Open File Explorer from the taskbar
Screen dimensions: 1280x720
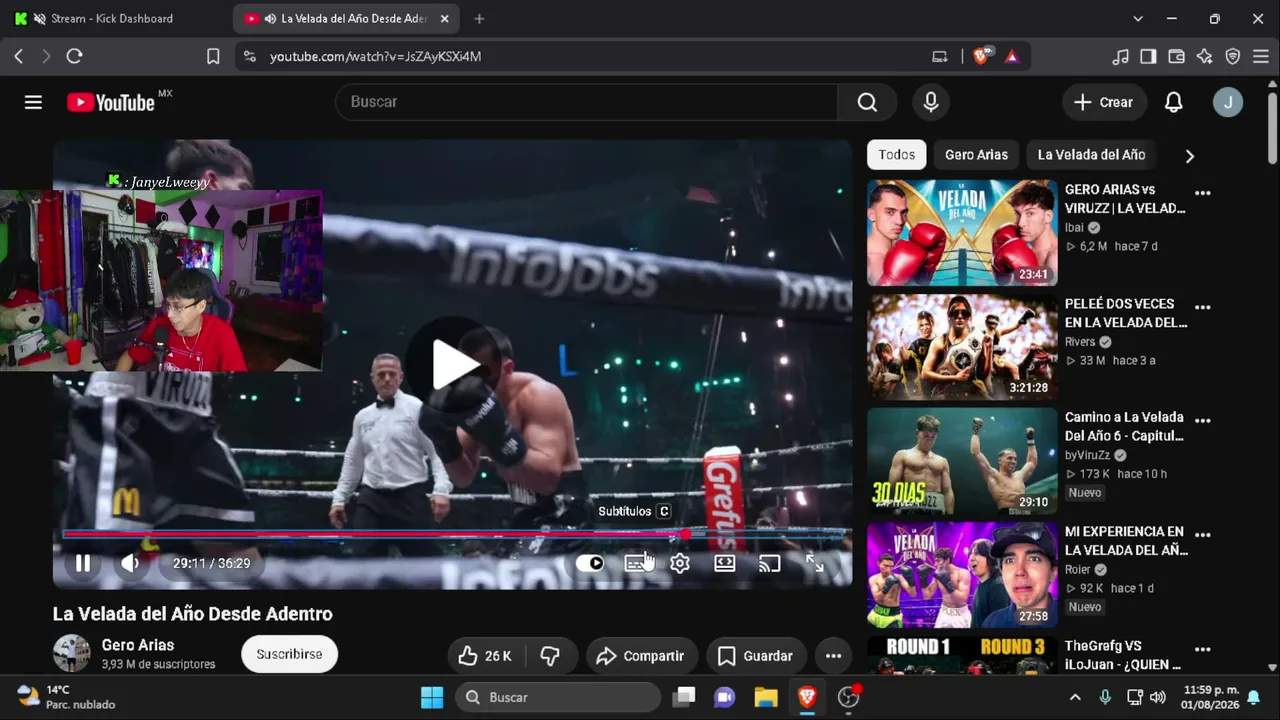pyautogui.click(x=766, y=697)
